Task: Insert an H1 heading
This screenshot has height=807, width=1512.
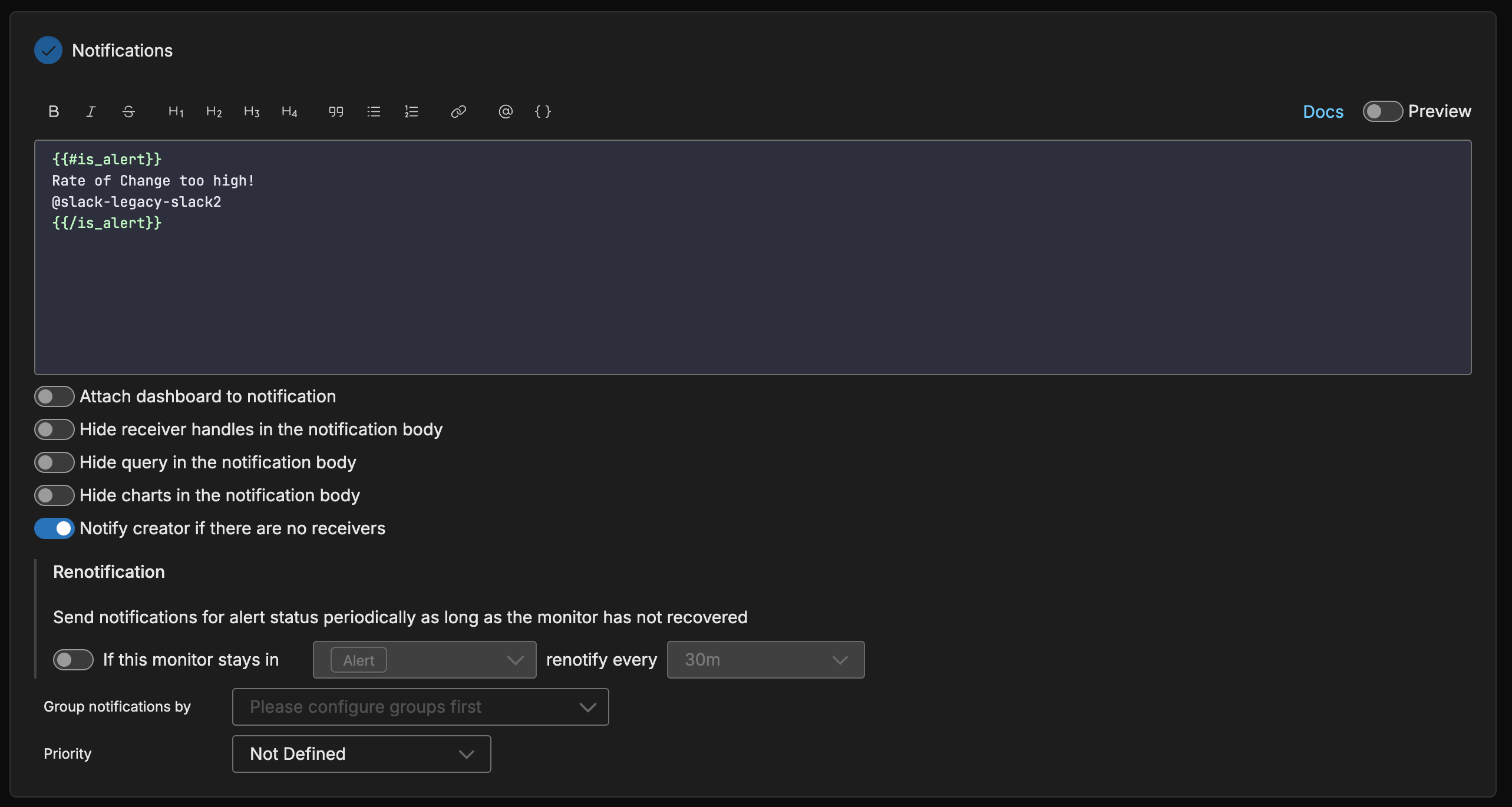Action: [176, 111]
